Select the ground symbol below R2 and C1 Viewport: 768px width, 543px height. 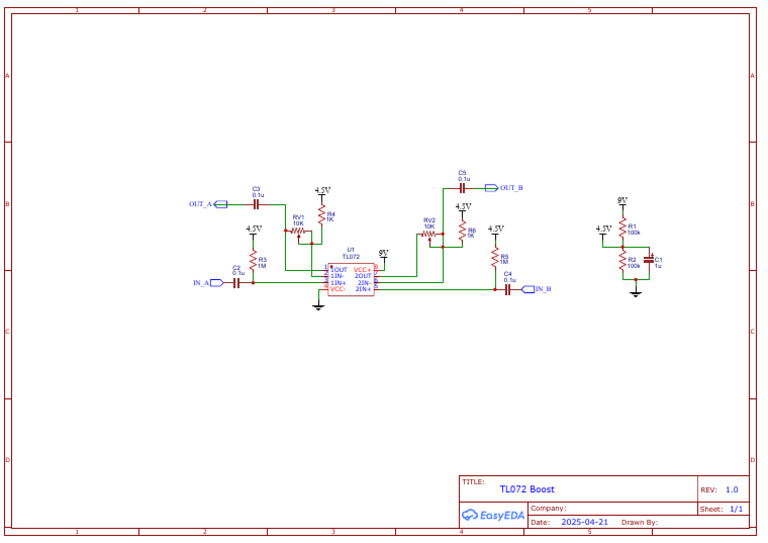click(x=636, y=293)
